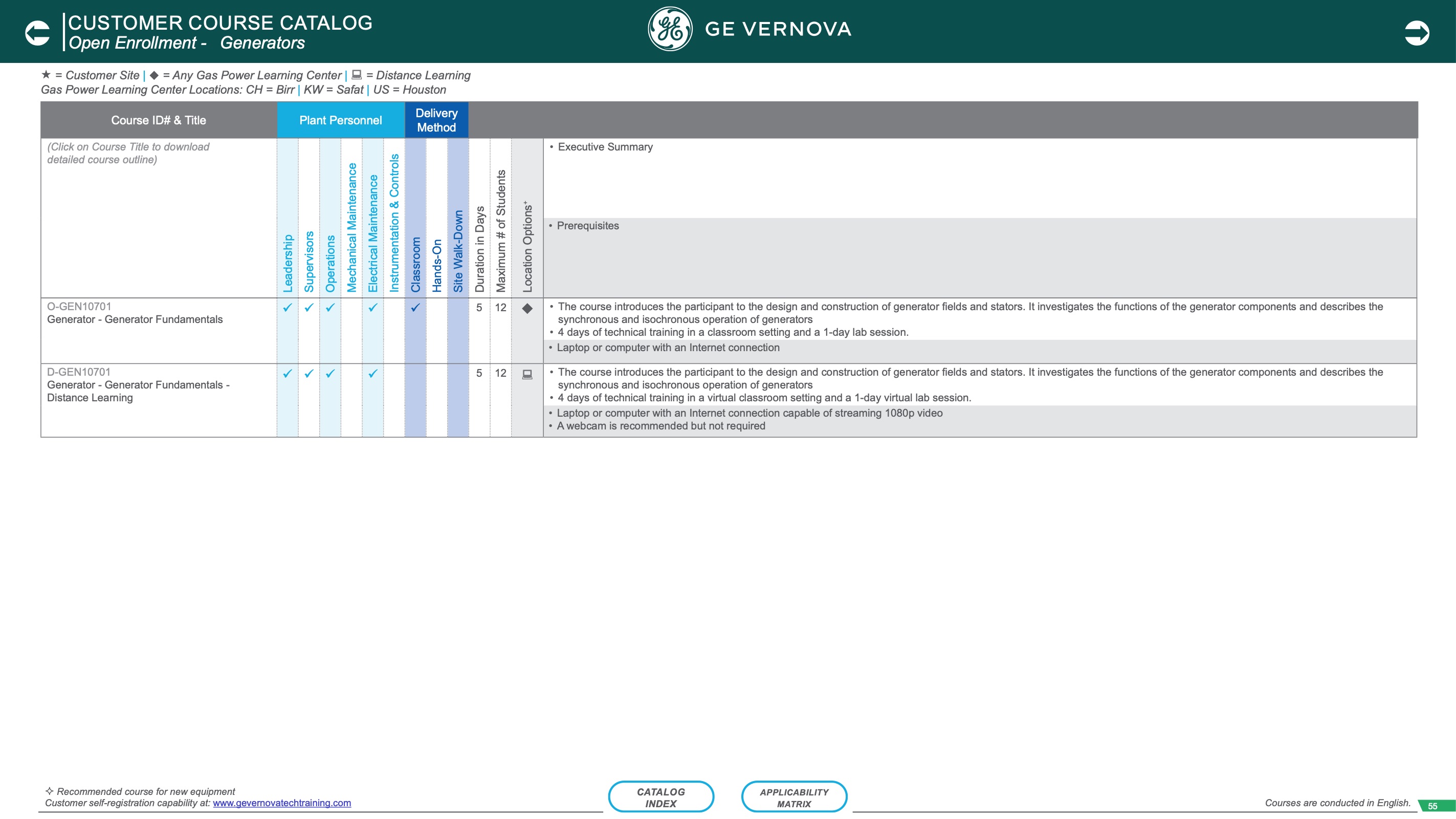The image size is (1456, 819).
Task: Toggle the Classroom checkmark for Generator Fundamentals
Action: pyautogui.click(x=415, y=308)
